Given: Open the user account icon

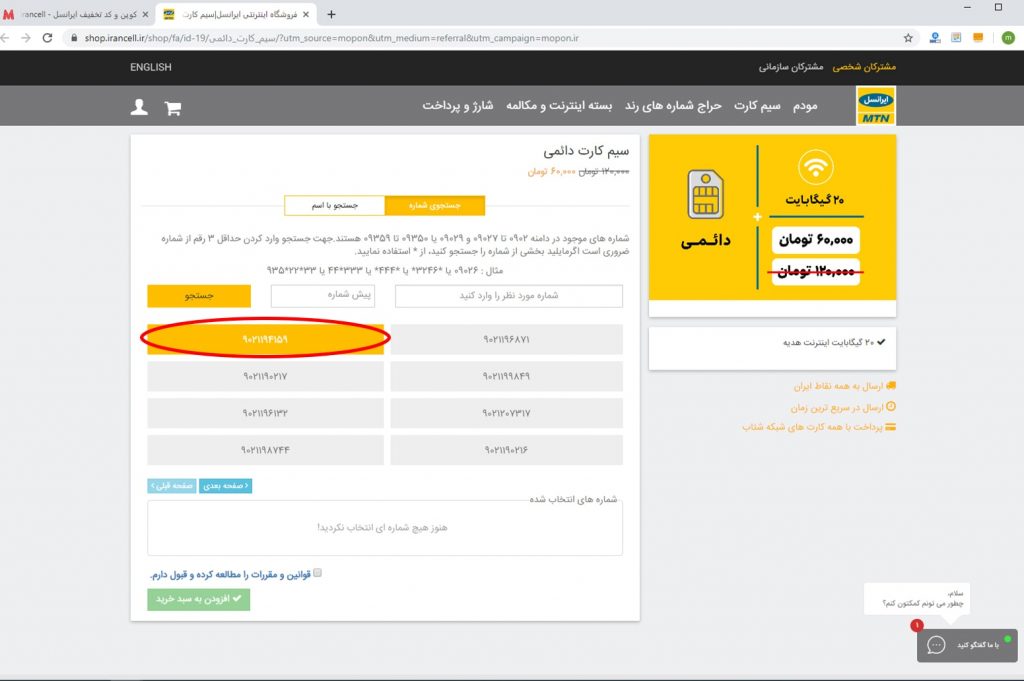Looking at the screenshot, I should 139,107.
